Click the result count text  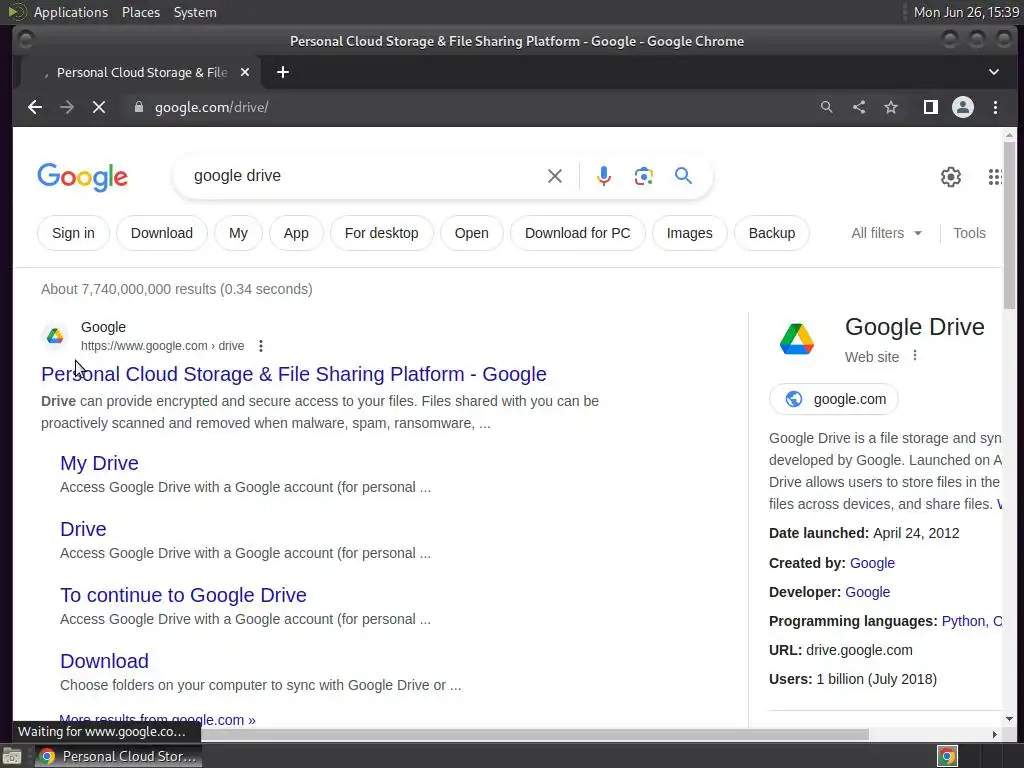click(x=176, y=289)
